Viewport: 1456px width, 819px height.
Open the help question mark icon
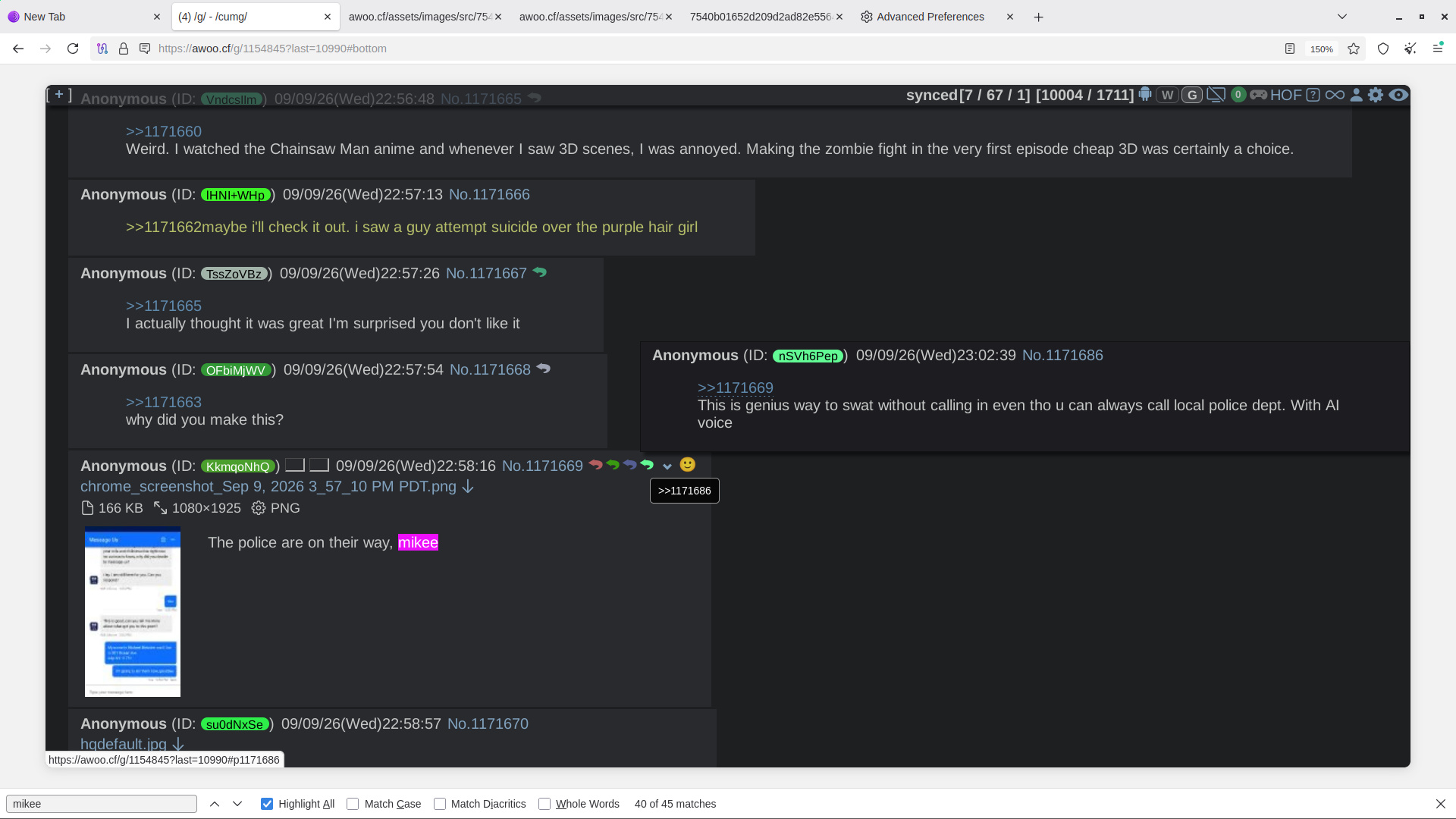click(1313, 95)
